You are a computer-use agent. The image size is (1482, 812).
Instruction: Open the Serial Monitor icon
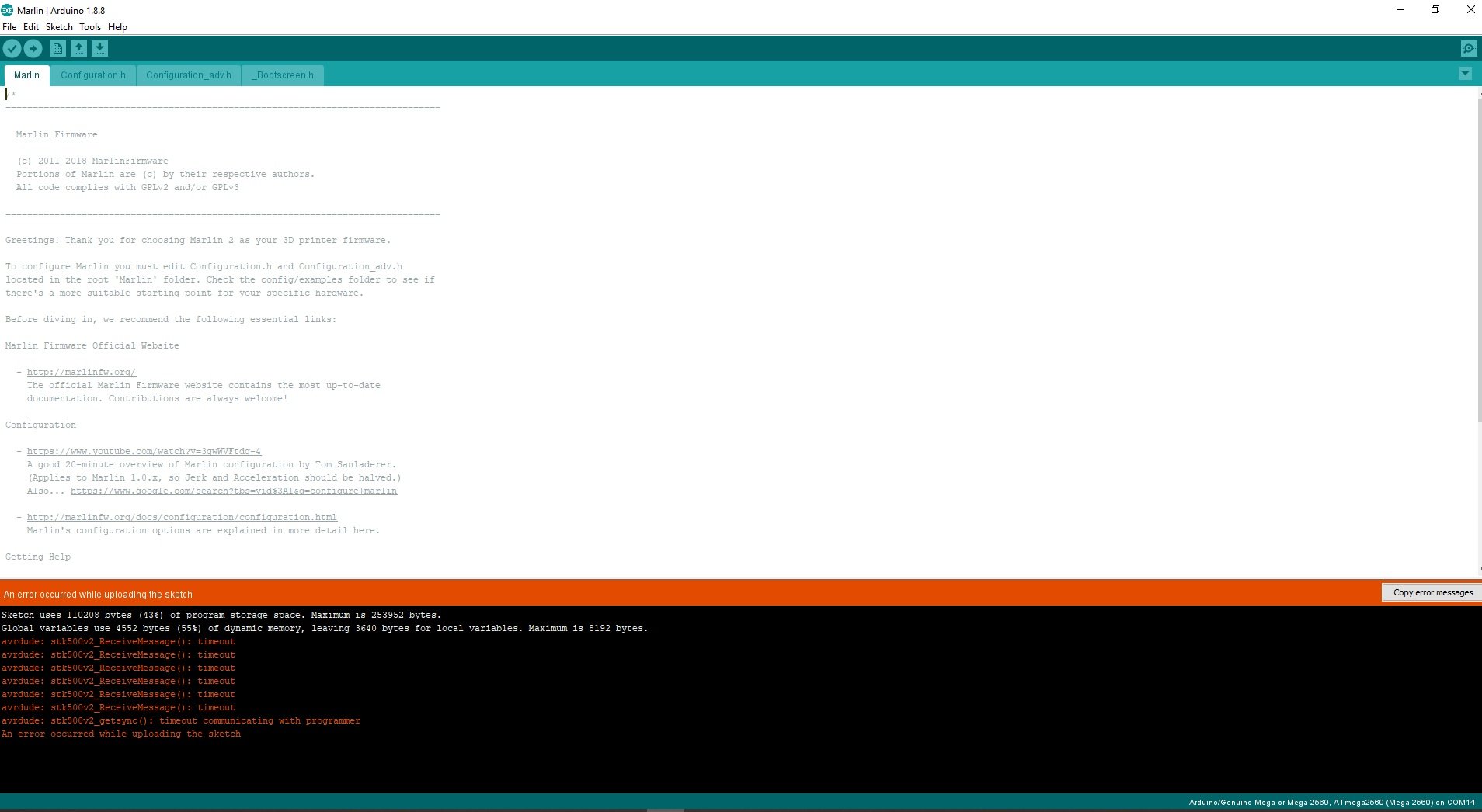pos(1468,48)
